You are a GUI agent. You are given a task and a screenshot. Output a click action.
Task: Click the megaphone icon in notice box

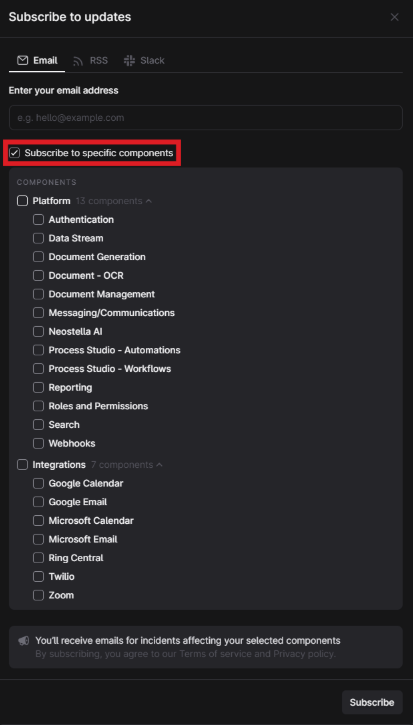[x=24, y=640]
